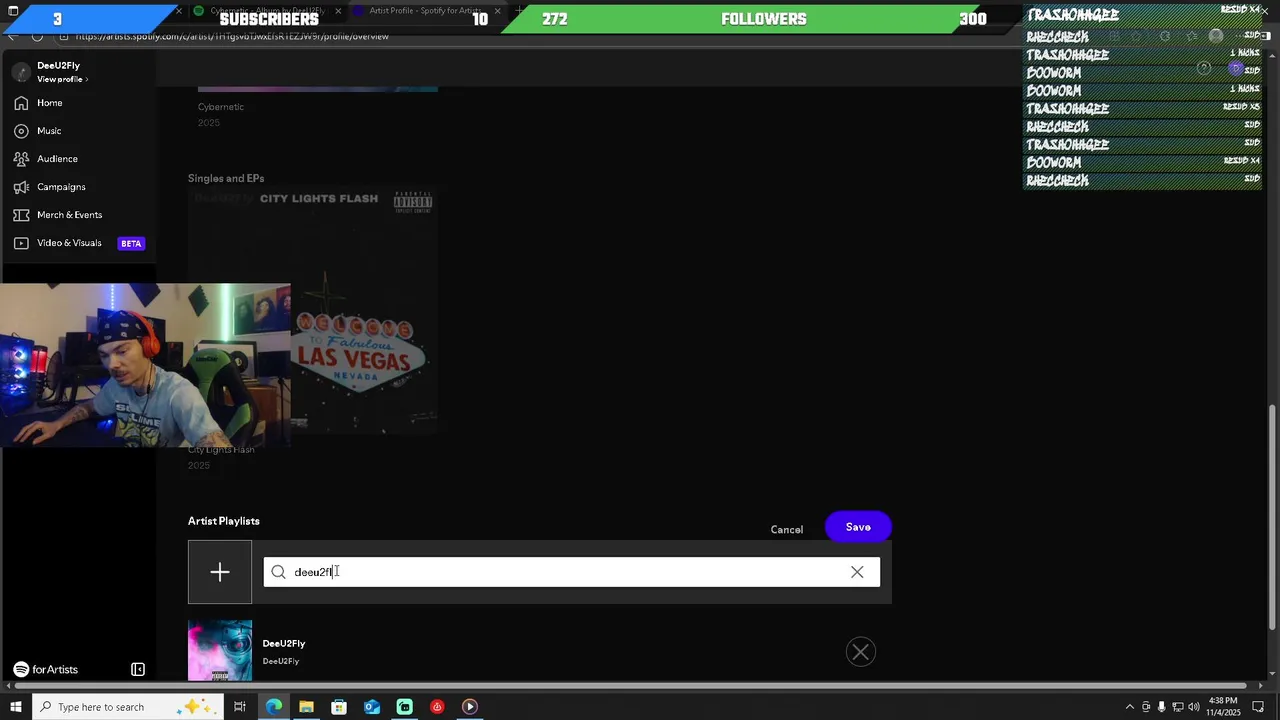This screenshot has width=1280, height=720.
Task: Click the plus add playlist tile
Action: pyautogui.click(x=220, y=572)
